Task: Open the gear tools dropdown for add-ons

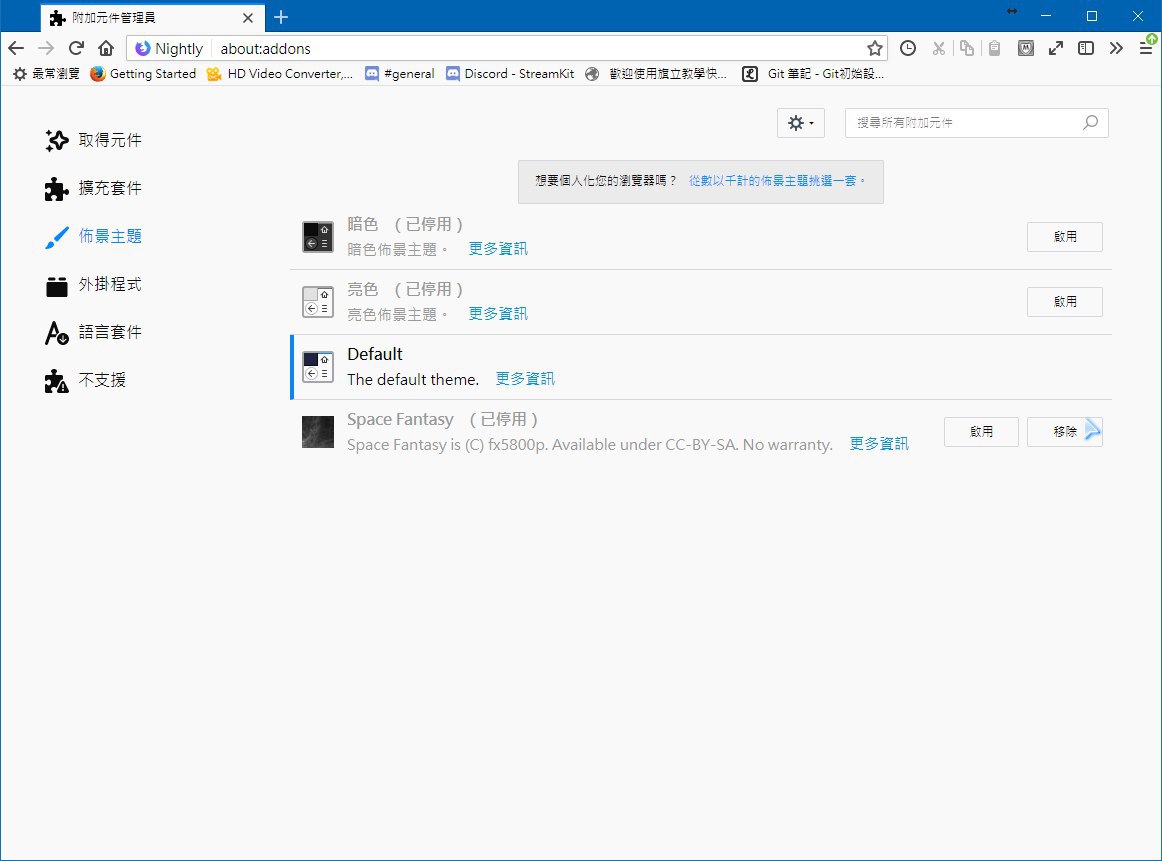Action: pyautogui.click(x=800, y=123)
